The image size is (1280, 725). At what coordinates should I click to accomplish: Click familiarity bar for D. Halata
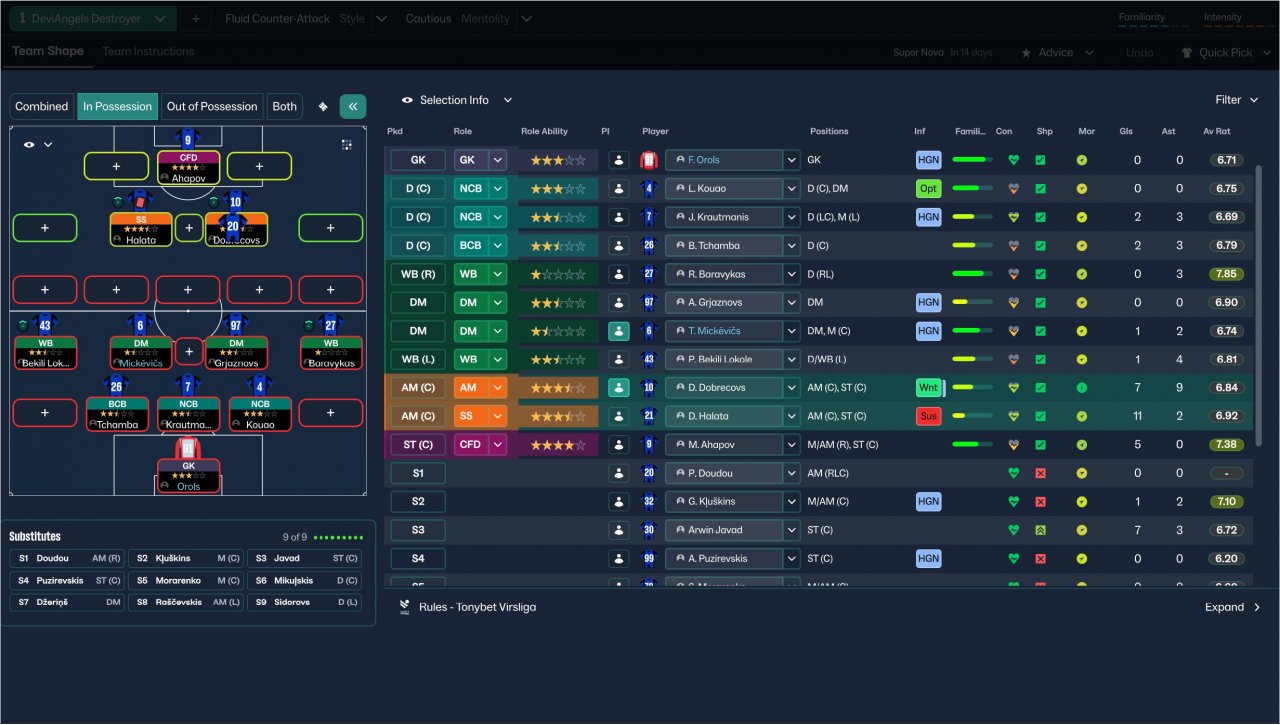coord(972,416)
